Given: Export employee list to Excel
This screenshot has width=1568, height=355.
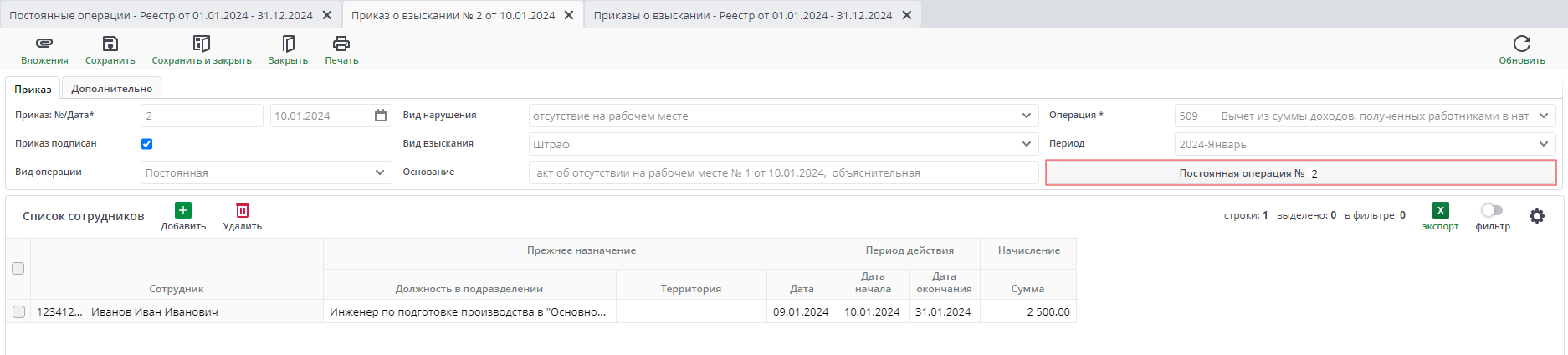Looking at the screenshot, I should 1440,211.
